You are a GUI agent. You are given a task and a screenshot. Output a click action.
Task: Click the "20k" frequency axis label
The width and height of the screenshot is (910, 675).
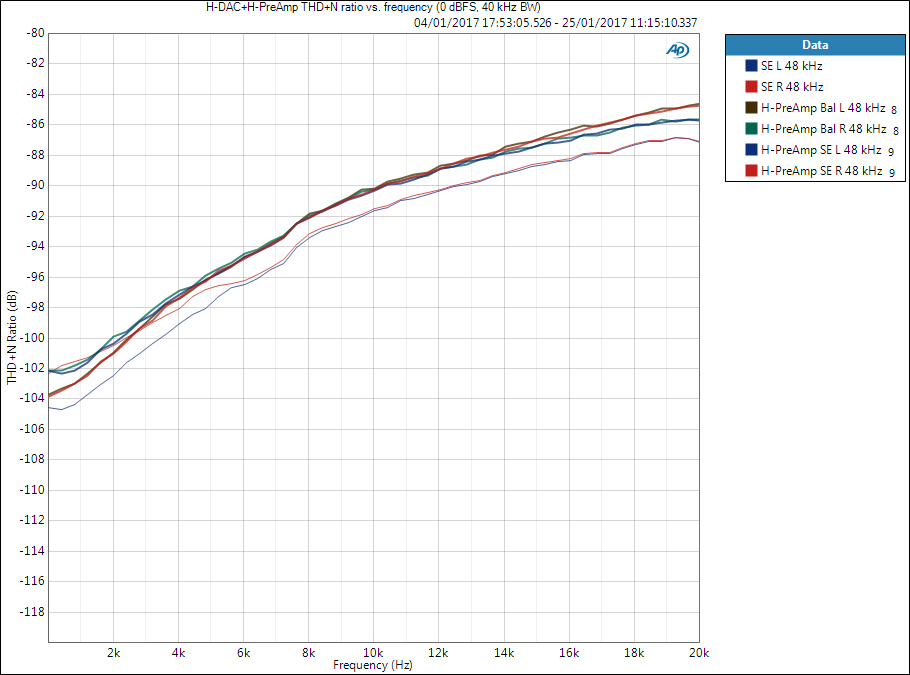pos(699,653)
